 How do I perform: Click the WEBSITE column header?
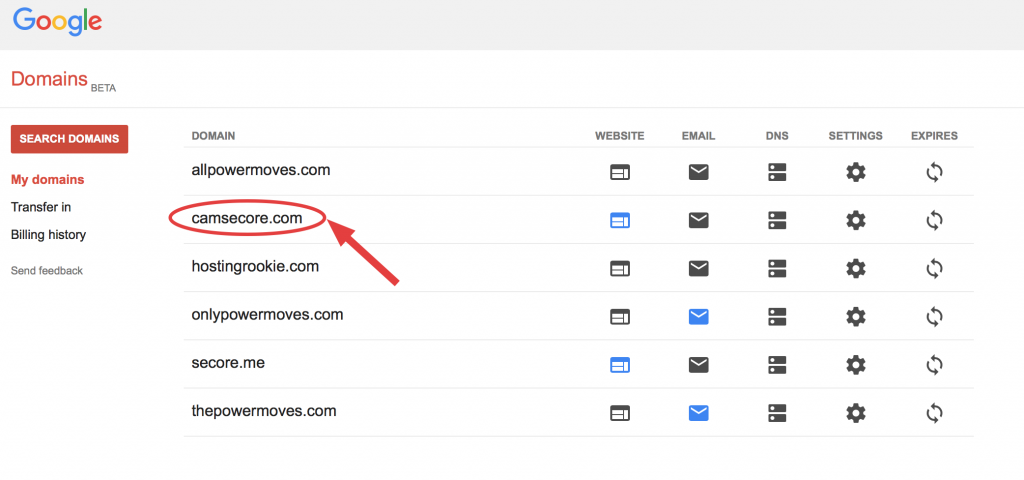click(x=620, y=136)
